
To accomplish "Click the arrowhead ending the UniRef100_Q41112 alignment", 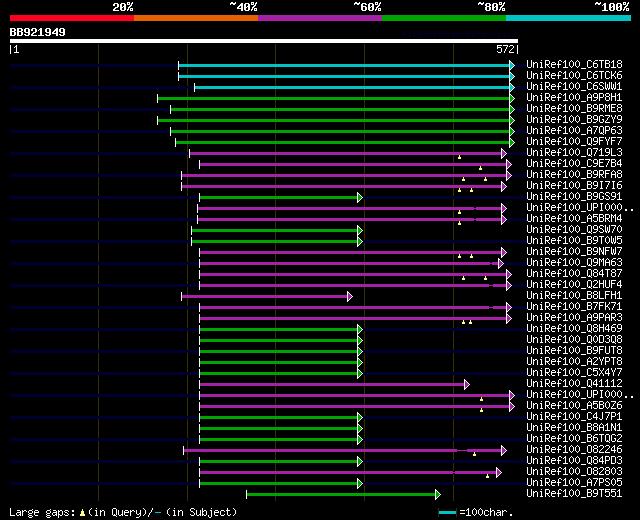I will click(x=467, y=385).
